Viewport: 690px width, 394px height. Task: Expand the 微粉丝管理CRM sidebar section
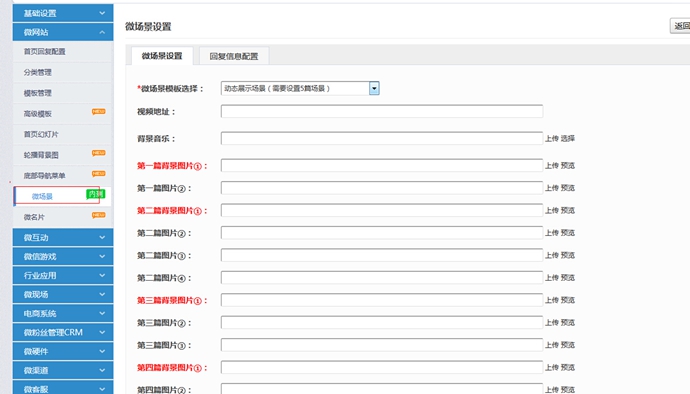(63, 332)
